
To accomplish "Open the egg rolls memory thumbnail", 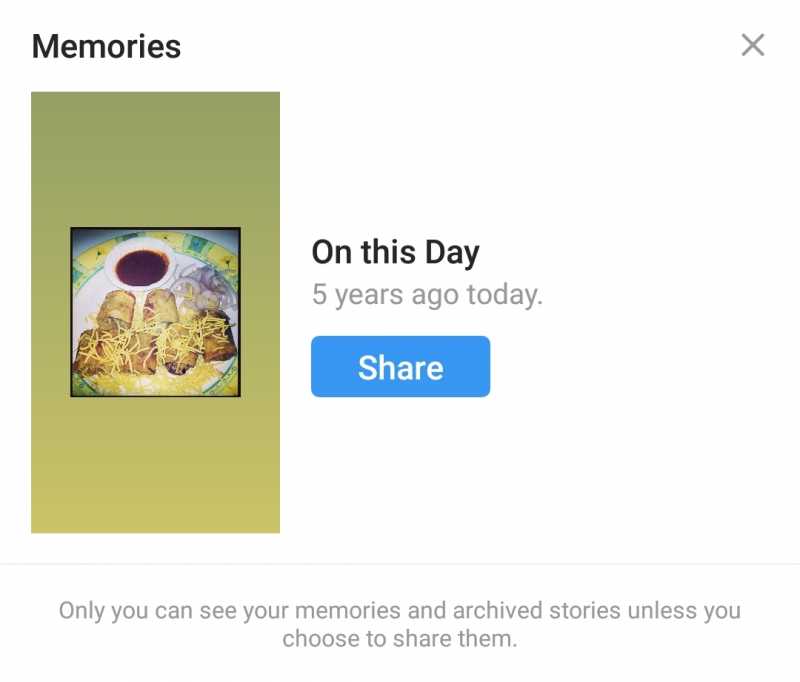I will (155, 310).
